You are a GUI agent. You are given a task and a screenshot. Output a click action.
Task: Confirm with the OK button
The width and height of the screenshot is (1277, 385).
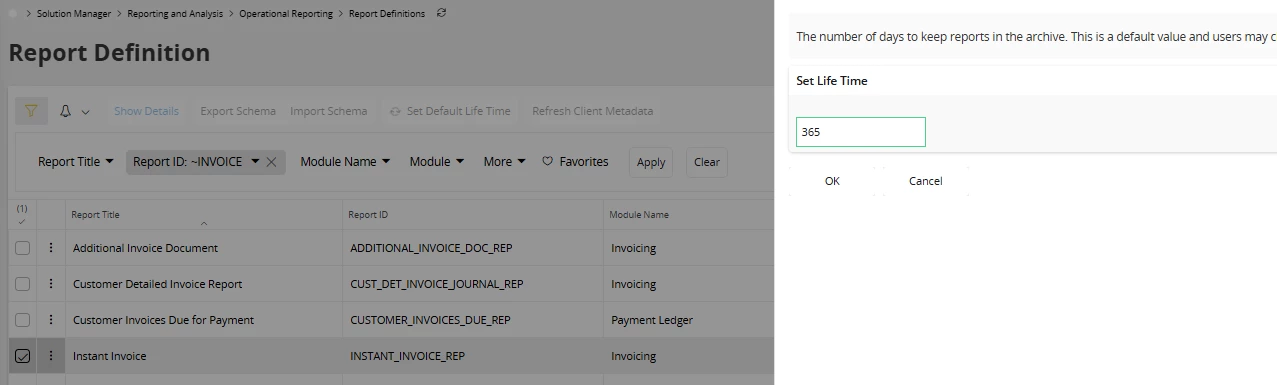click(832, 181)
